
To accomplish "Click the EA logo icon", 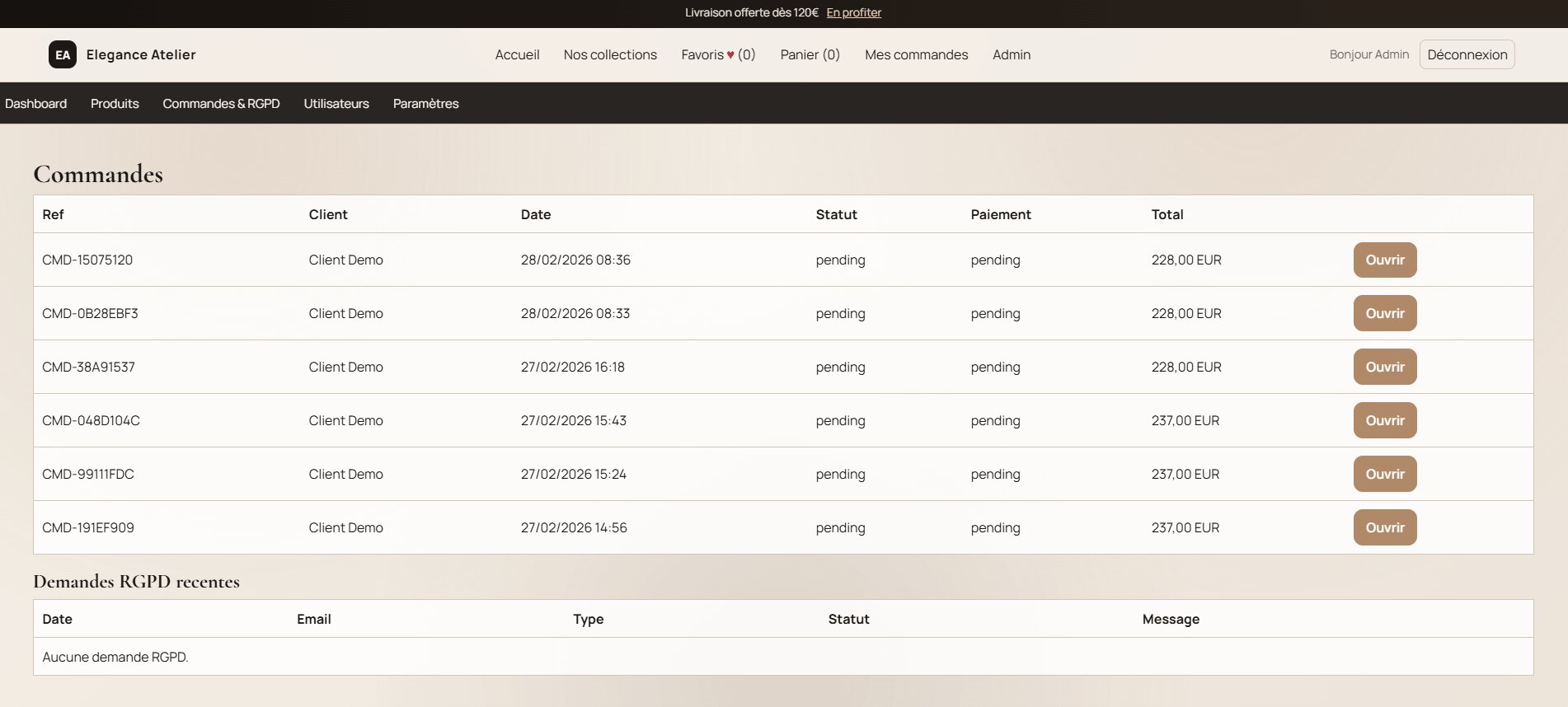I will pos(63,54).
